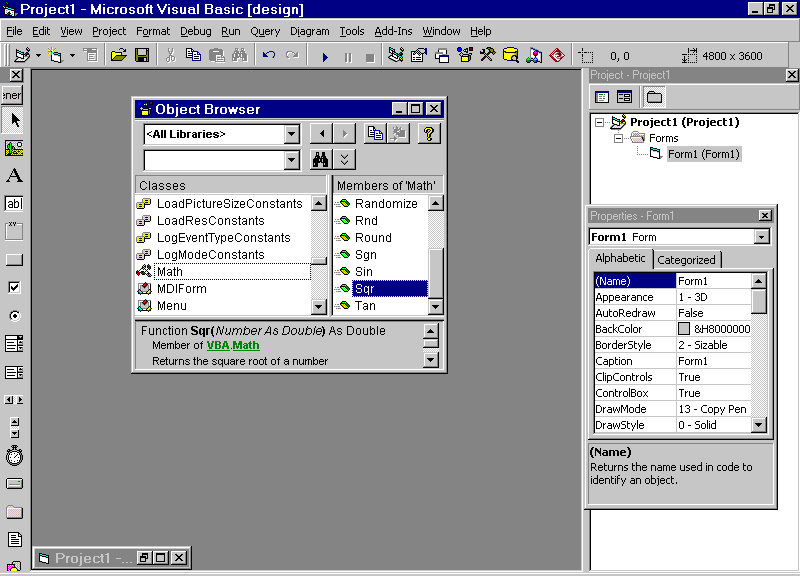
Task: Click the Caption property value Form1
Action: (x=713, y=361)
